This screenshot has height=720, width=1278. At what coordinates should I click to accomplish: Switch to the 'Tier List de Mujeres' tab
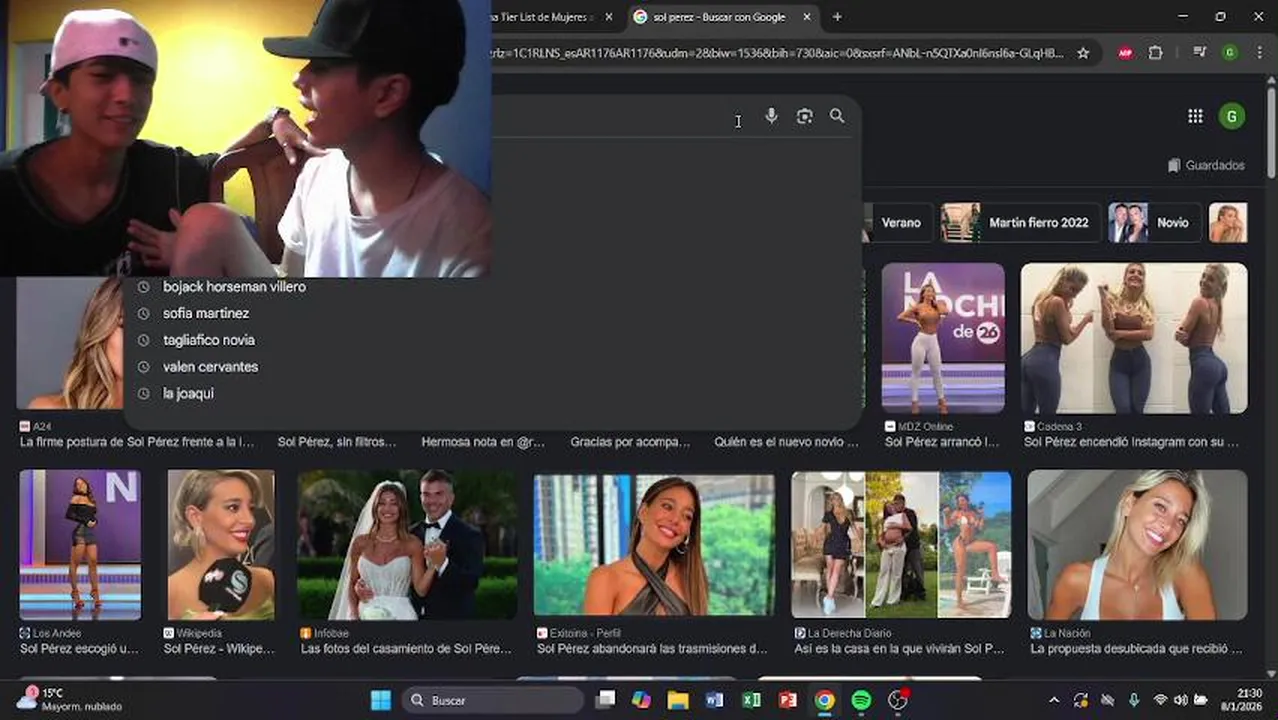pos(550,17)
